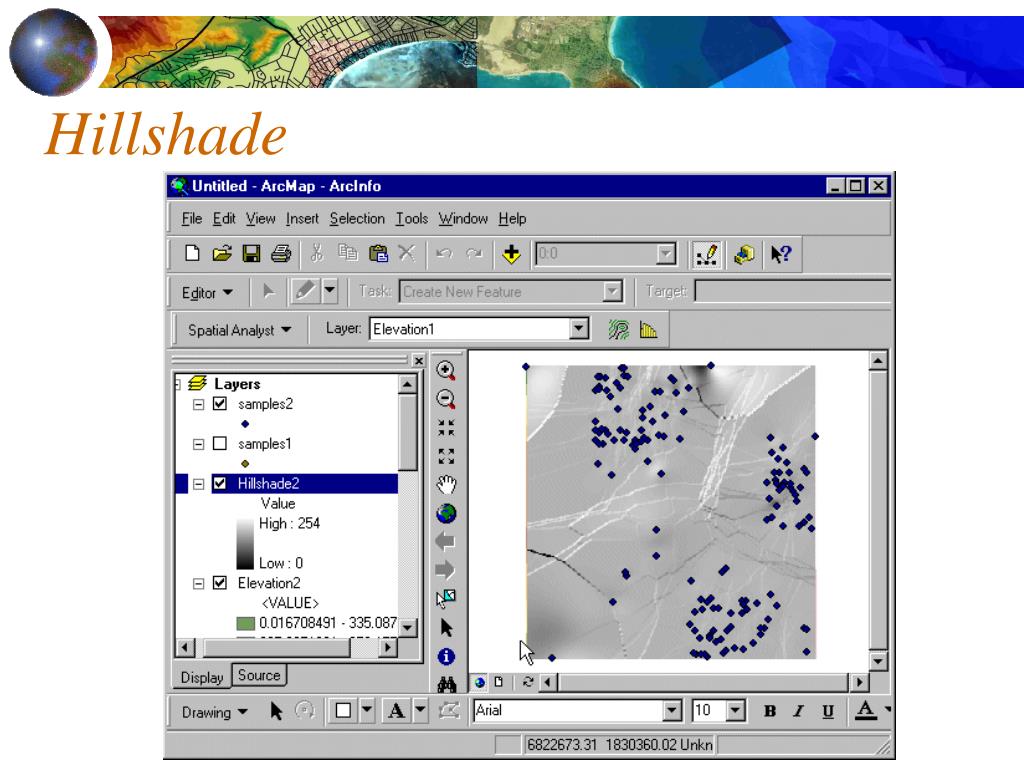Click the Print icon
1024x768 pixels.
coord(281,253)
